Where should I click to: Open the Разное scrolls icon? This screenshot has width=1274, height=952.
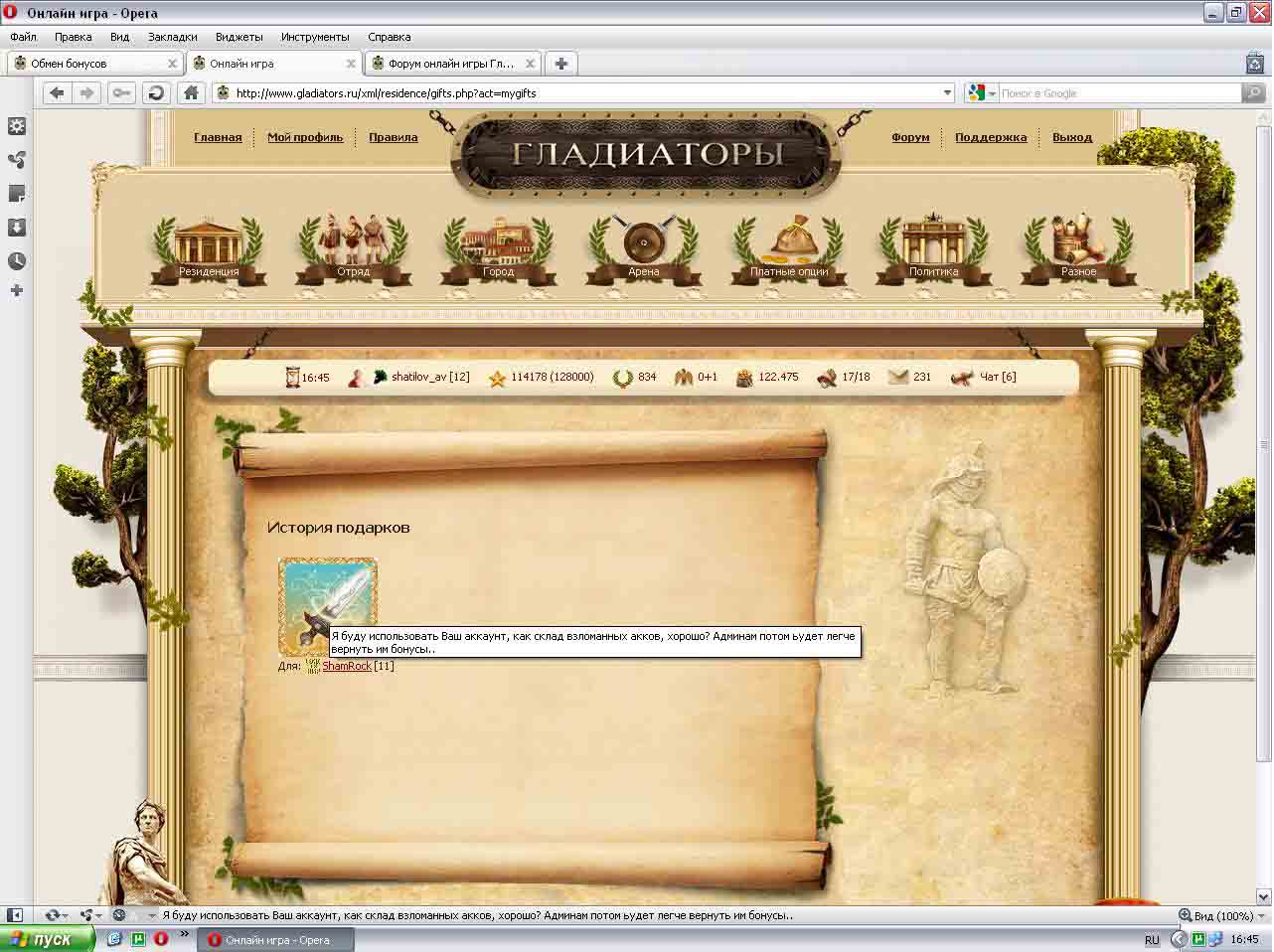(x=1078, y=244)
